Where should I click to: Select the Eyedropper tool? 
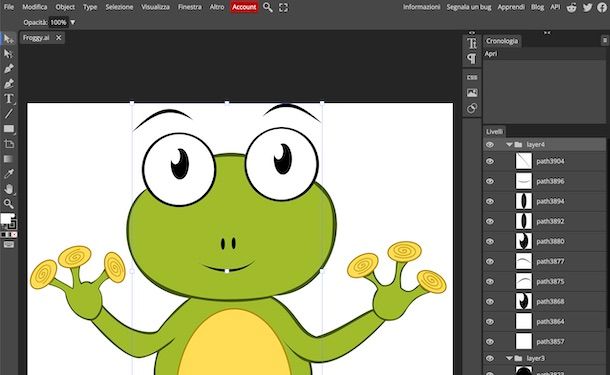point(9,174)
